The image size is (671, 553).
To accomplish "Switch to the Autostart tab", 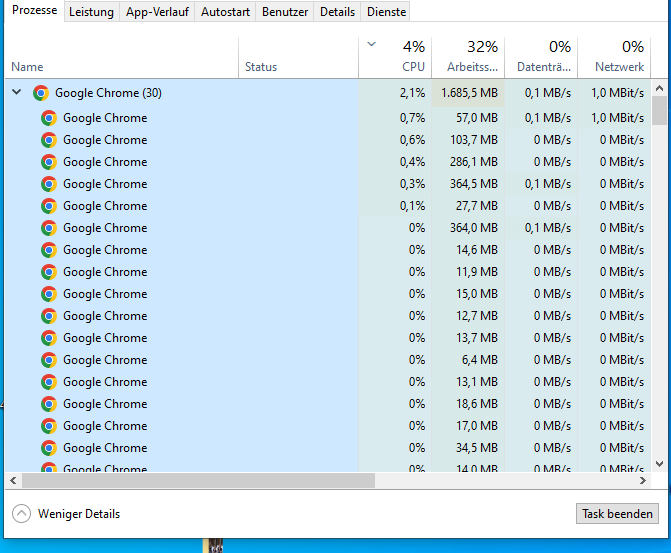I will coord(225,12).
